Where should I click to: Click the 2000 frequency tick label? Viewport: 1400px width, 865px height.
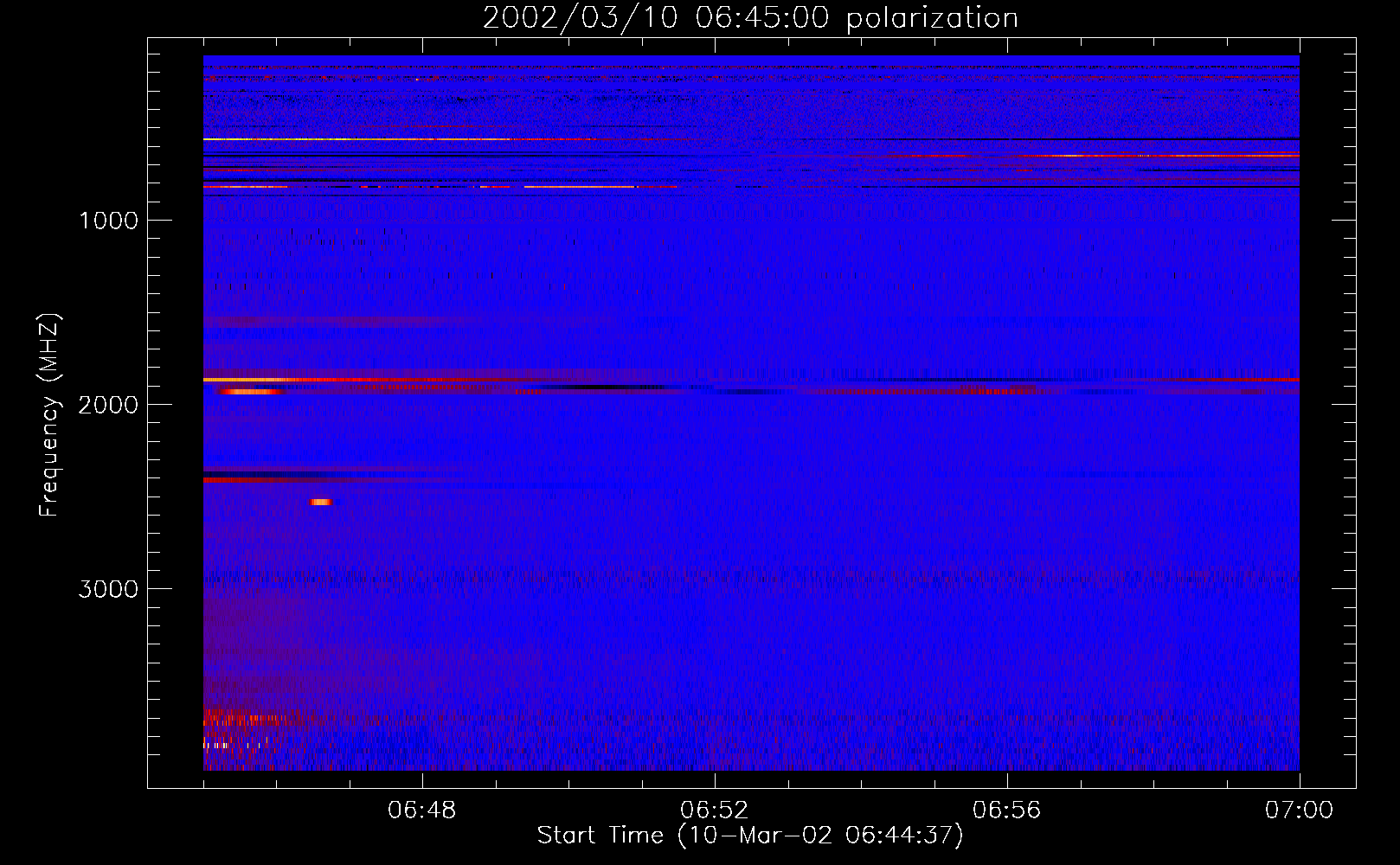(x=108, y=405)
